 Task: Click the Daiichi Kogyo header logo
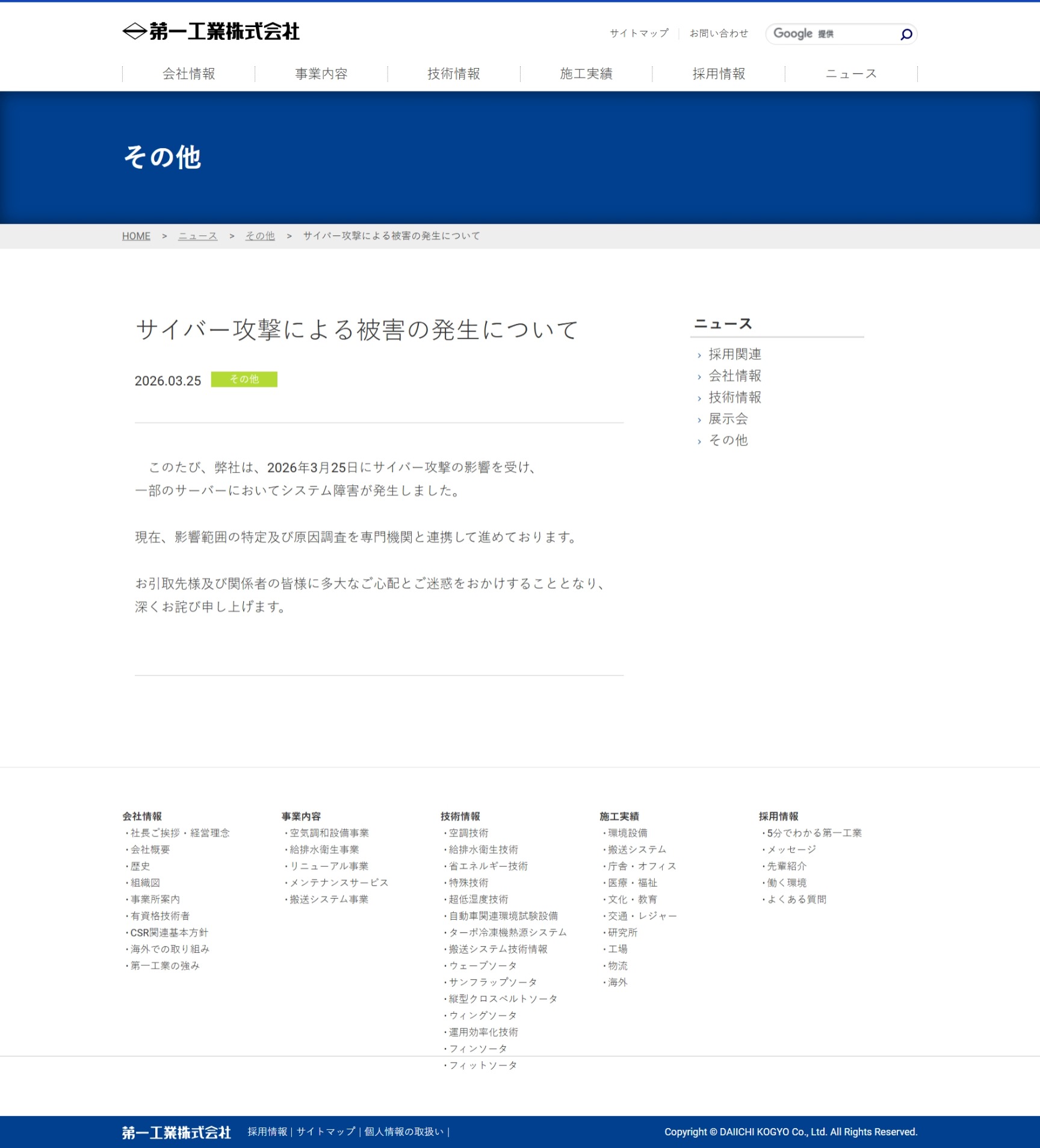tap(211, 31)
